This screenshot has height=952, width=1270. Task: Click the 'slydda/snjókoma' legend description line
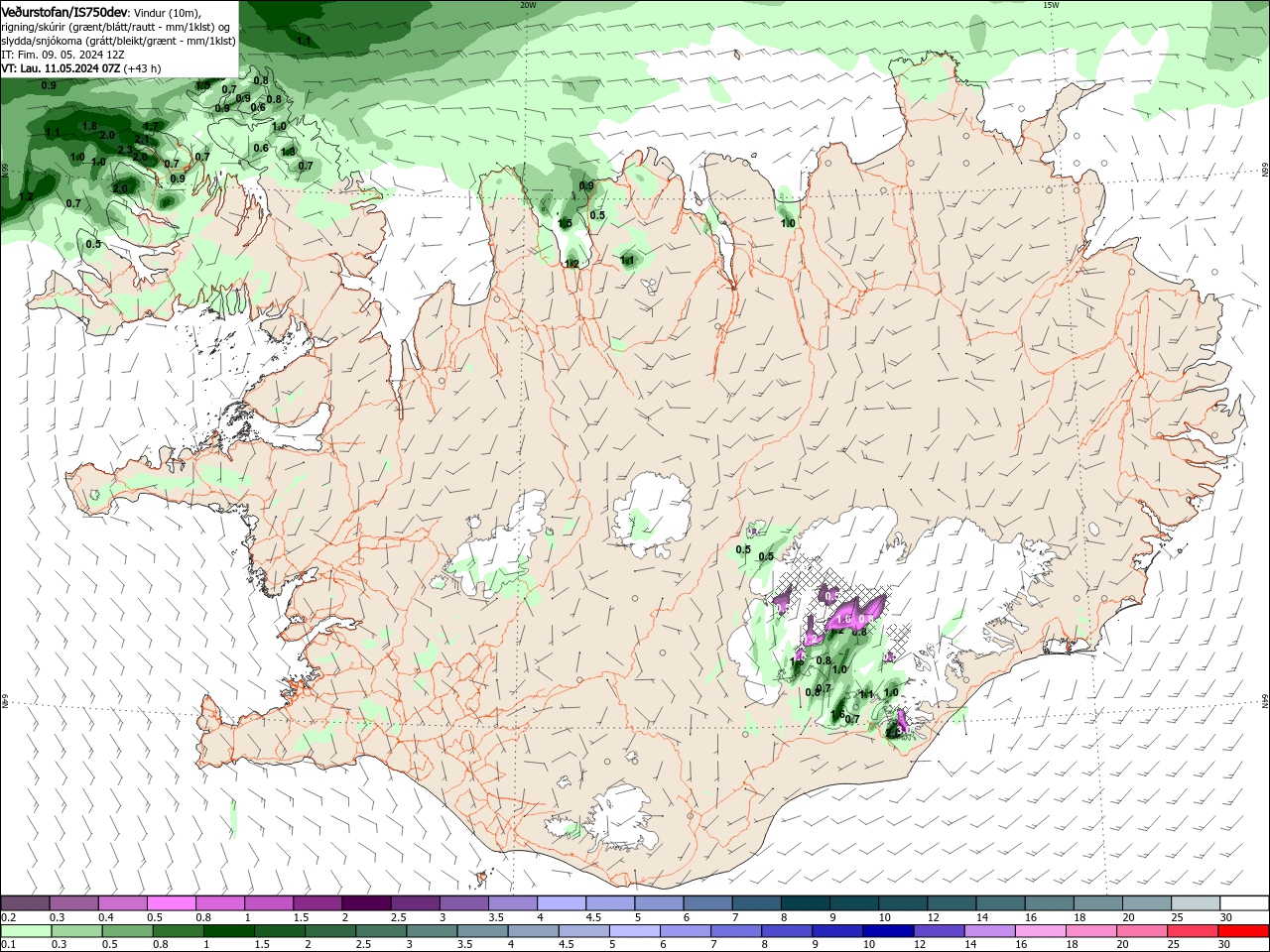pyautogui.click(x=118, y=41)
